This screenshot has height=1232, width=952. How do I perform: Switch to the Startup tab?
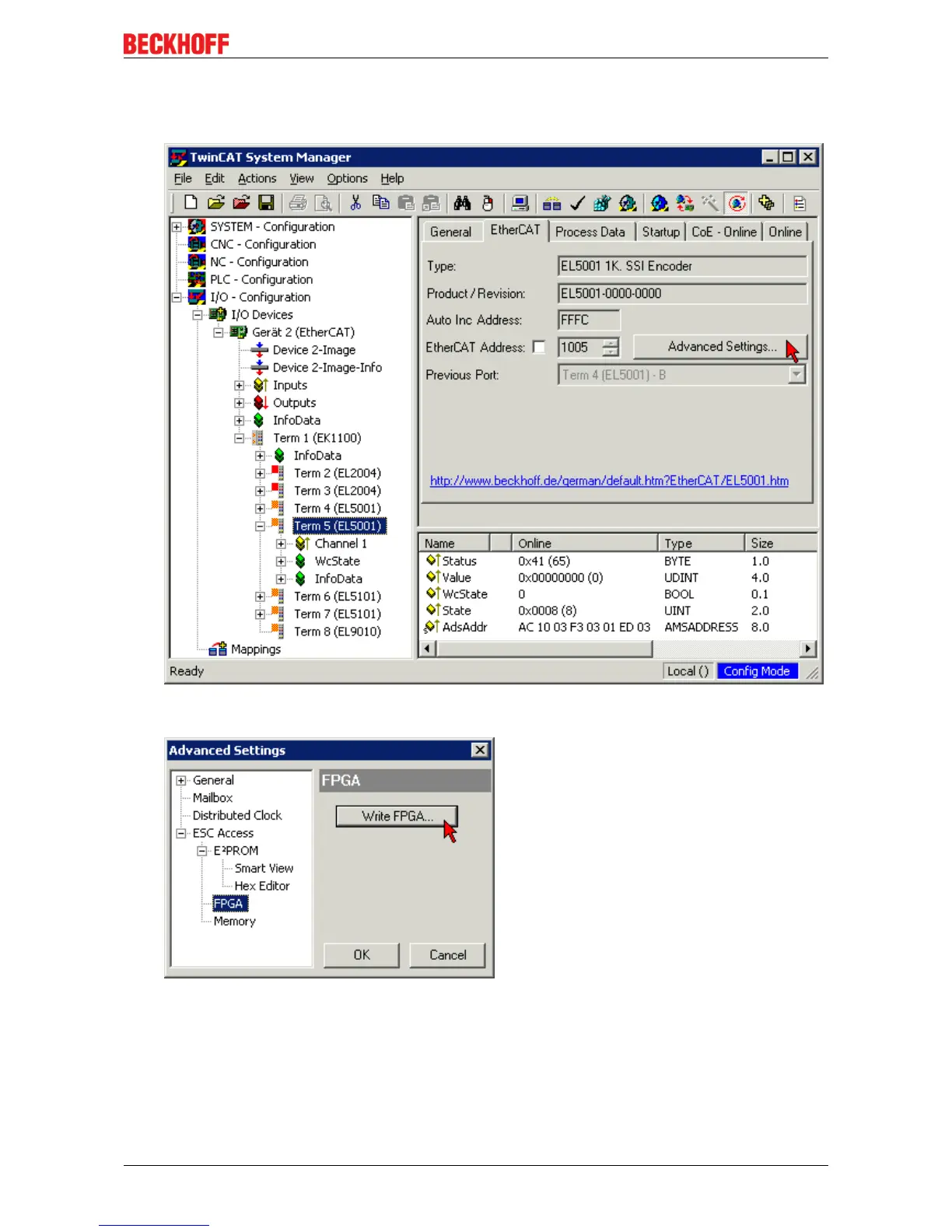coord(660,232)
